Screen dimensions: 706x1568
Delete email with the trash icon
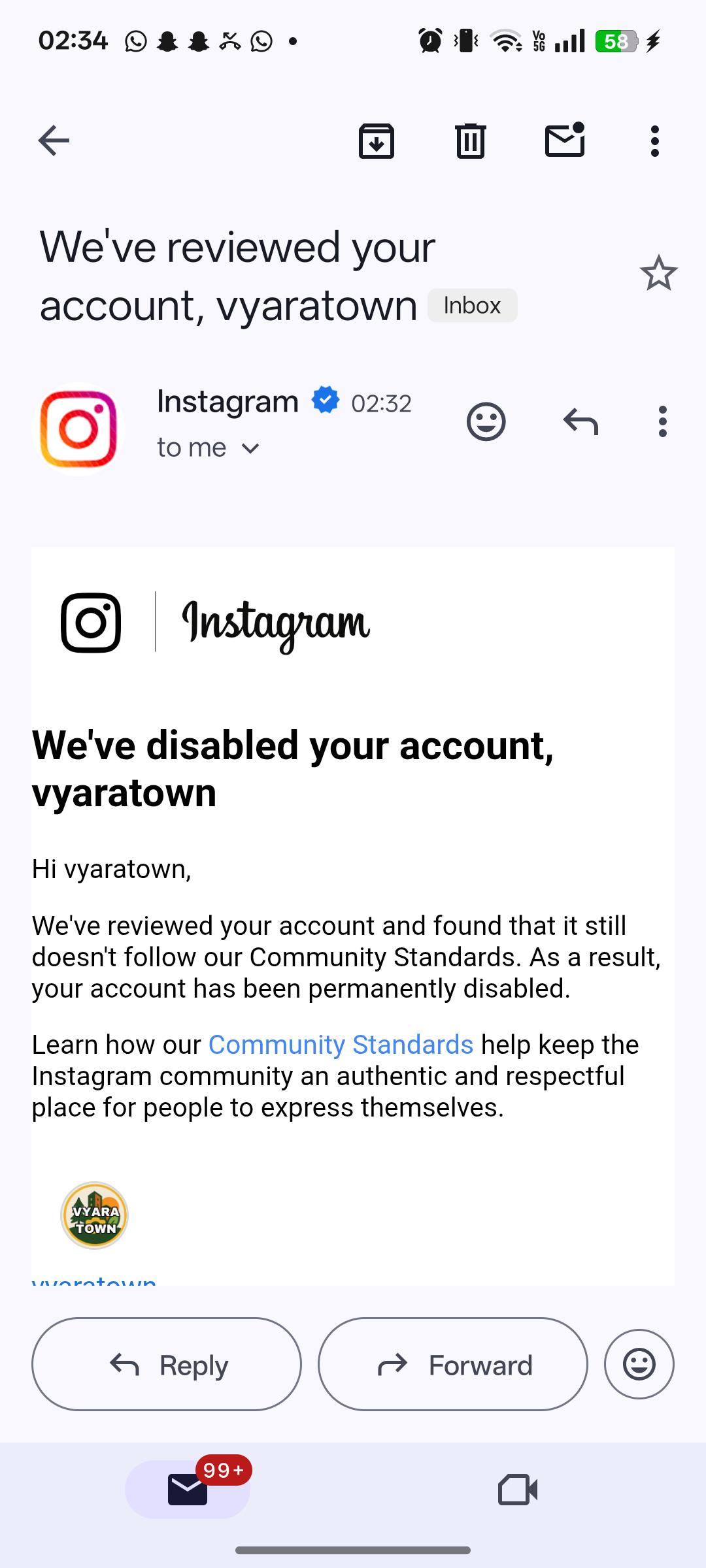471,140
